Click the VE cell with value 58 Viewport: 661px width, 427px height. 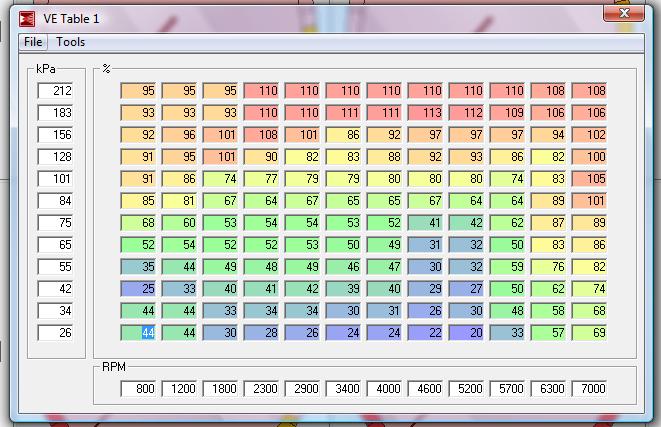pyautogui.click(x=548, y=311)
